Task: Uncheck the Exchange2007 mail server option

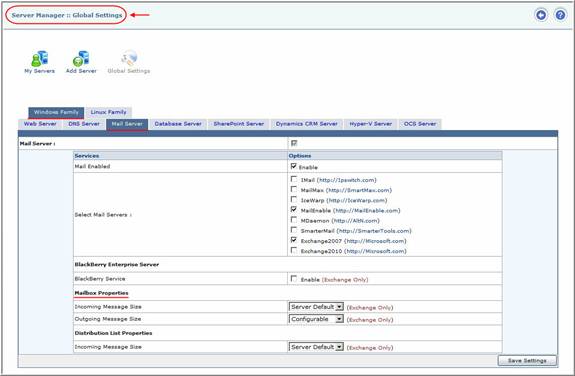Action: (294, 240)
